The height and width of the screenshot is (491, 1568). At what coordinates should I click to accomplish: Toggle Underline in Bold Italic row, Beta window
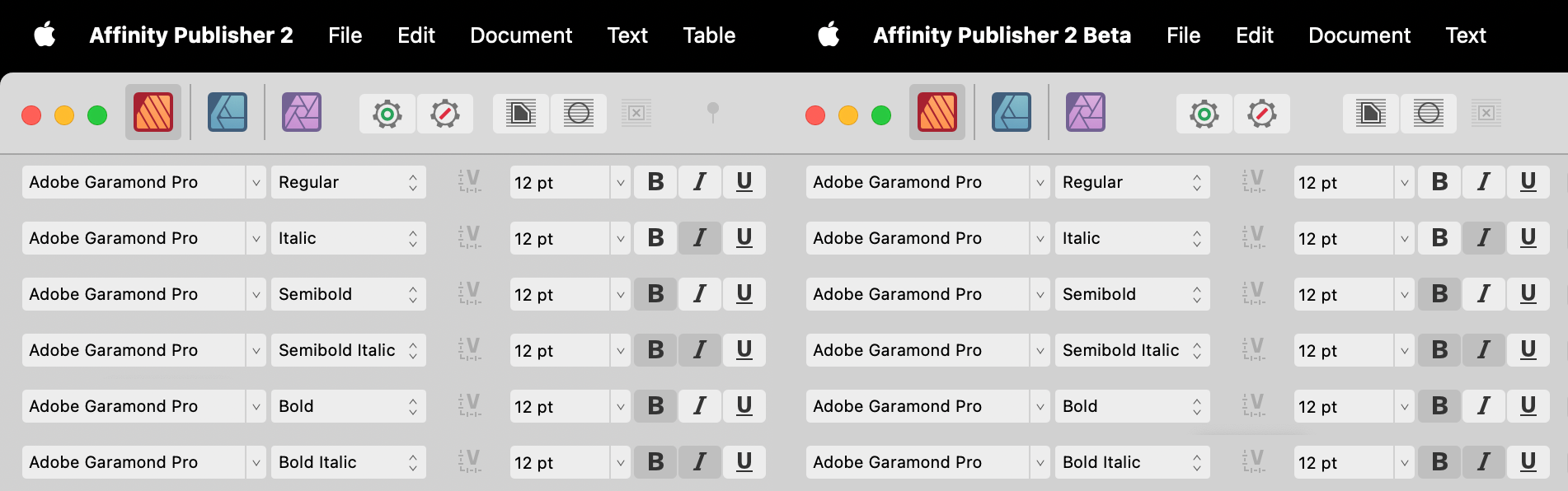click(x=1528, y=462)
